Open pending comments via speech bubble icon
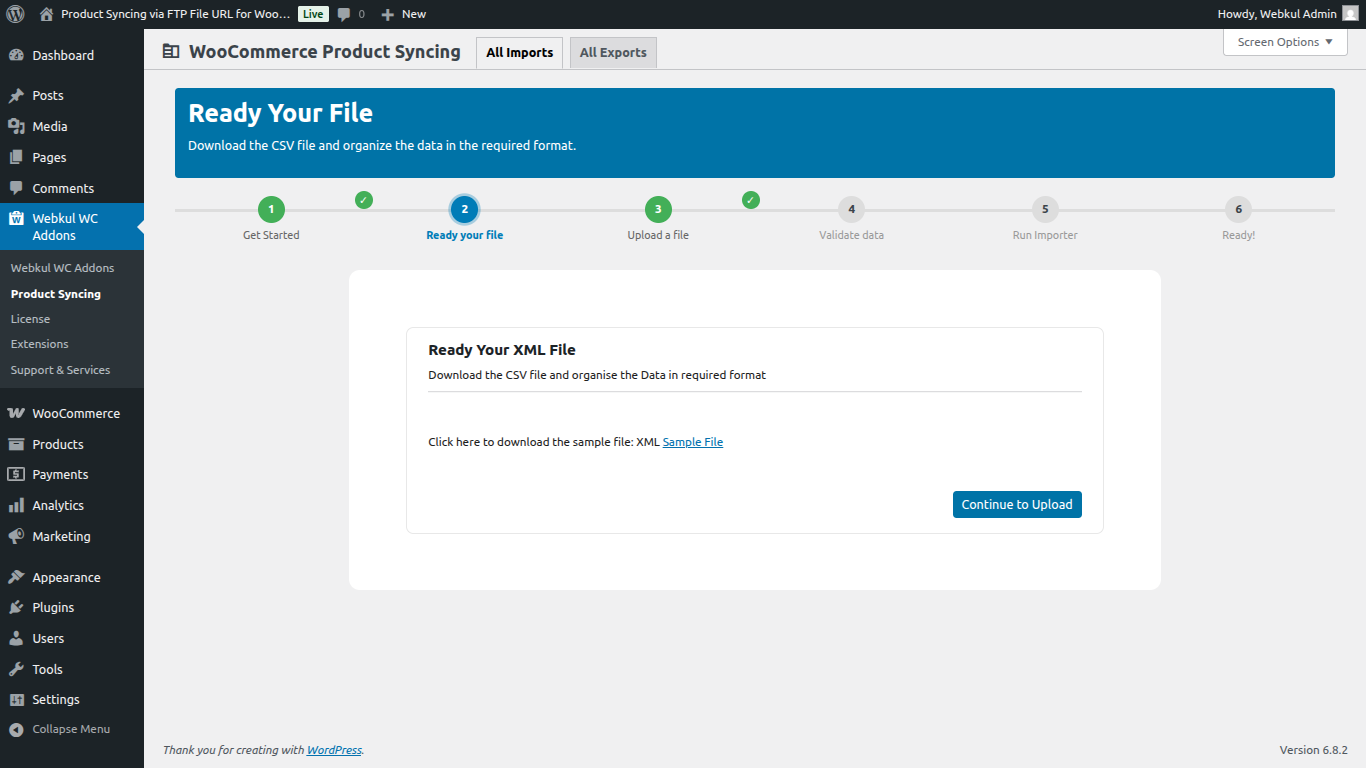Image resolution: width=1366 pixels, height=768 pixels. coord(345,14)
